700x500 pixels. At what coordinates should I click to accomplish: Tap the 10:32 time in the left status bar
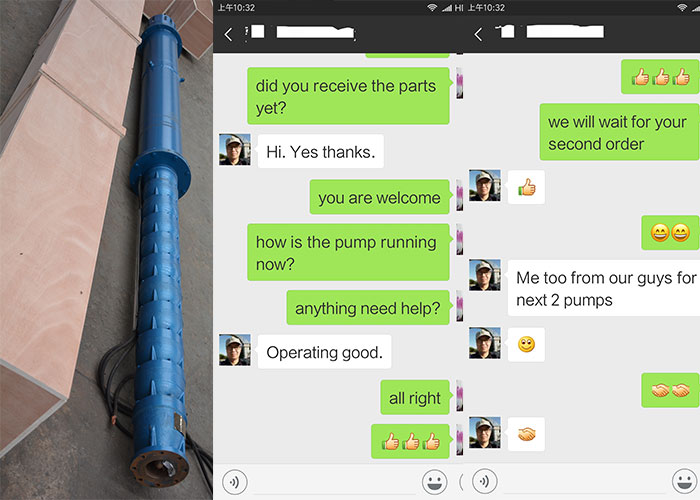[237, 8]
